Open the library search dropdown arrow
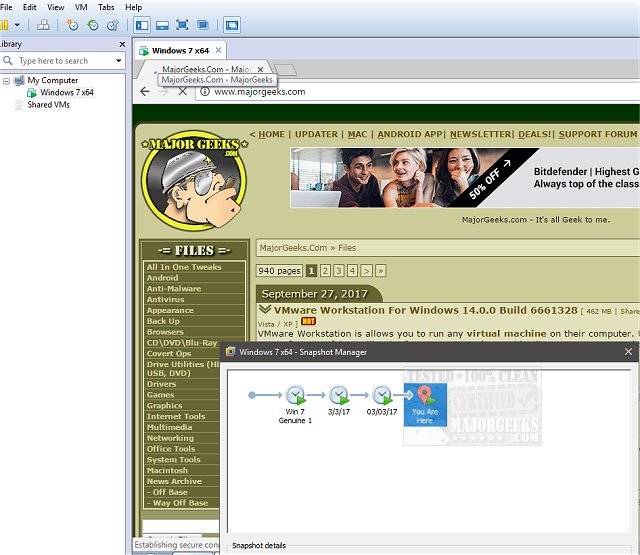The height and width of the screenshot is (555, 640). coord(118,61)
